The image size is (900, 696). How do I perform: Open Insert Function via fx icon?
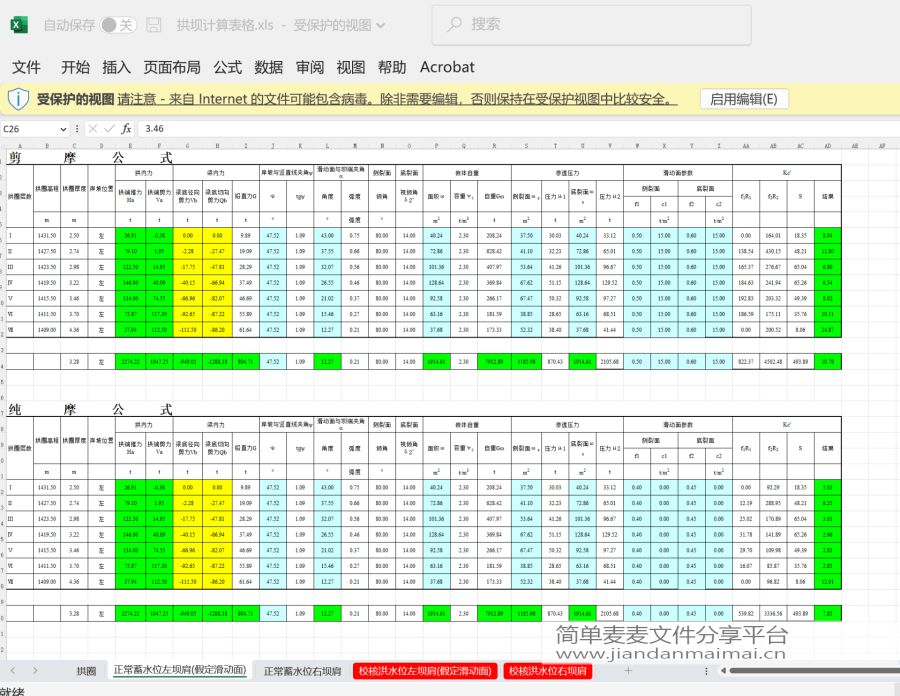(x=126, y=129)
